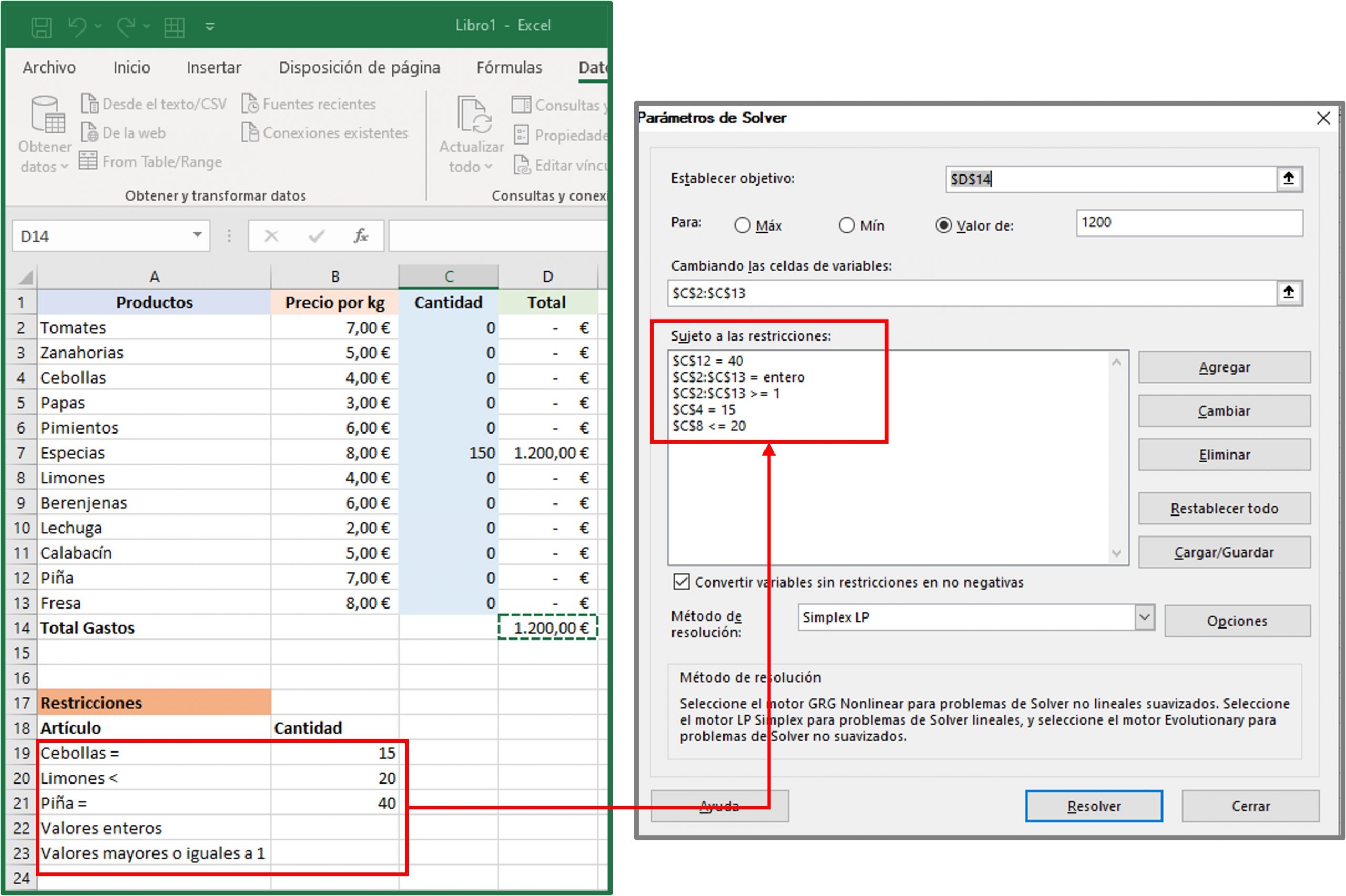The width and height of the screenshot is (1346, 896).
Task: Click the Undo icon in Quick Access Toolbar
Action: coord(77,26)
